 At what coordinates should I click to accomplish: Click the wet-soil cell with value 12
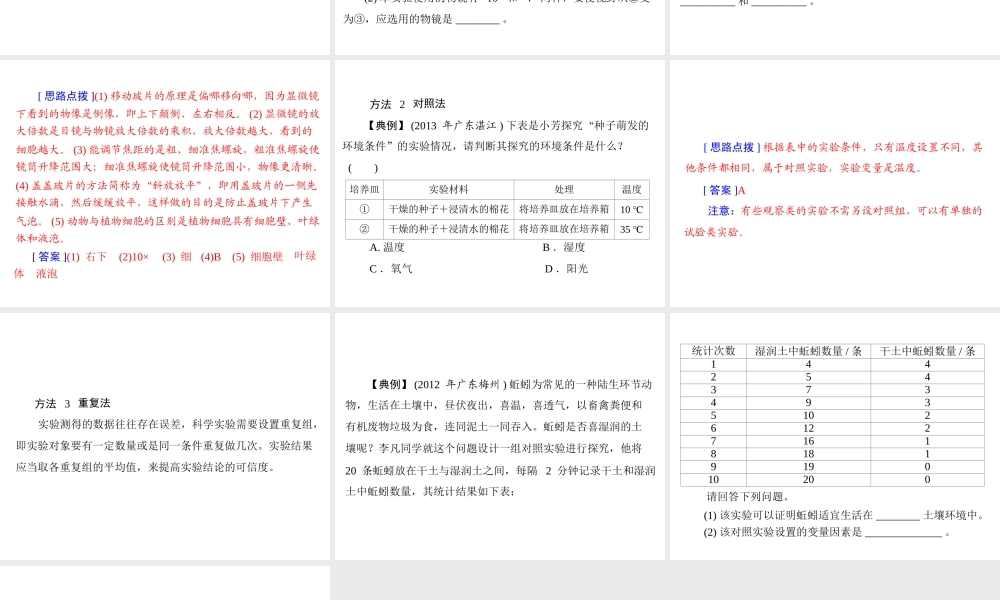pyautogui.click(x=808, y=428)
